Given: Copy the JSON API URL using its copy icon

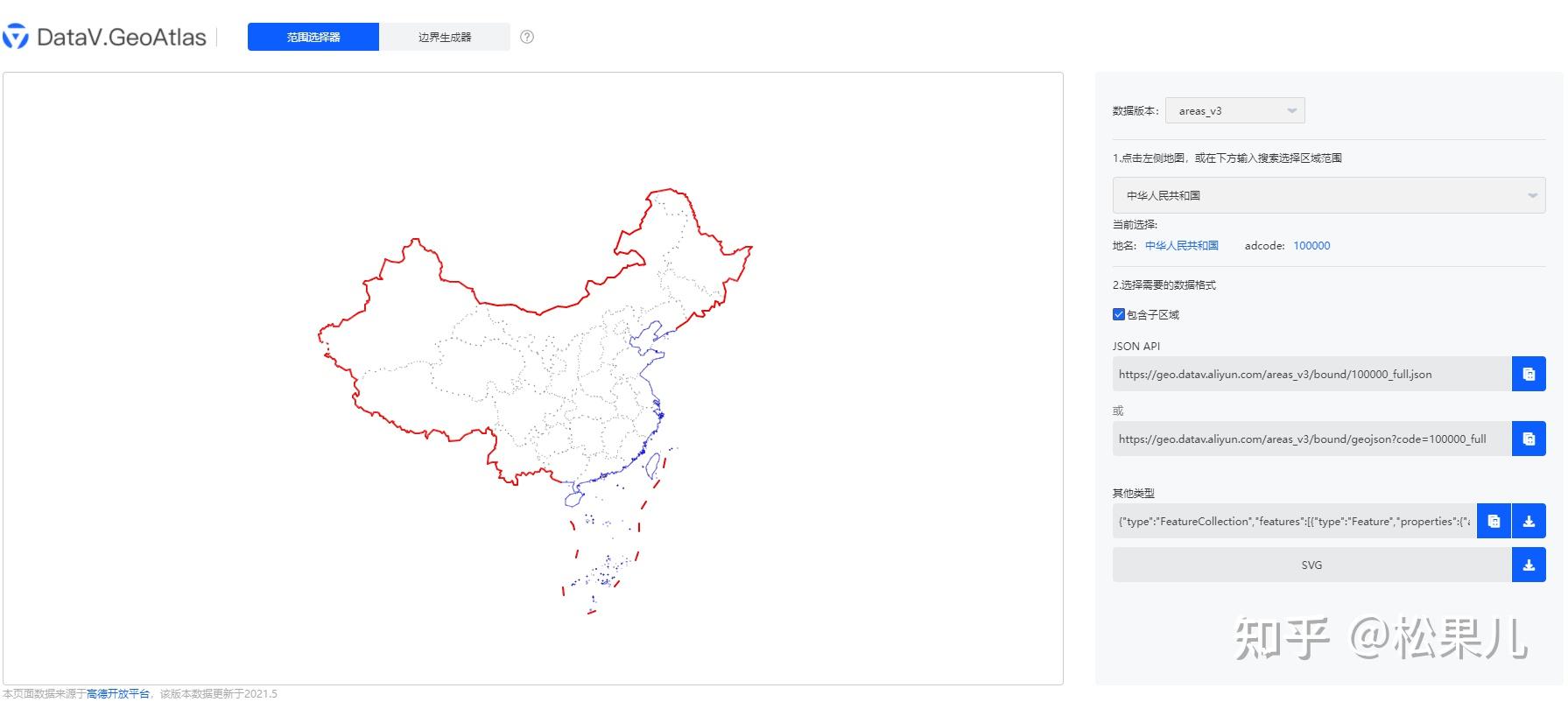Looking at the screenshot, I should [x=1529, y=374].
